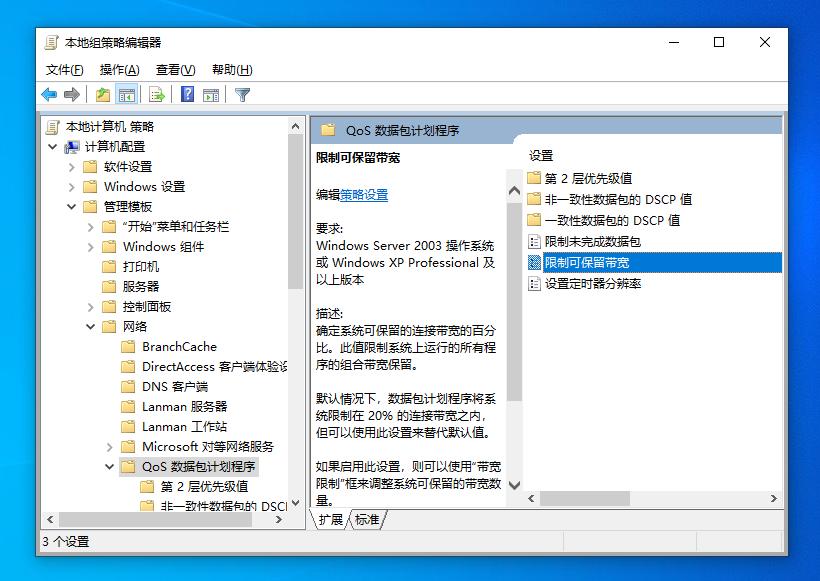This screenshot has width=820, height=581.
Task: Click the export list toolbar icon
Action: [157, 94]
